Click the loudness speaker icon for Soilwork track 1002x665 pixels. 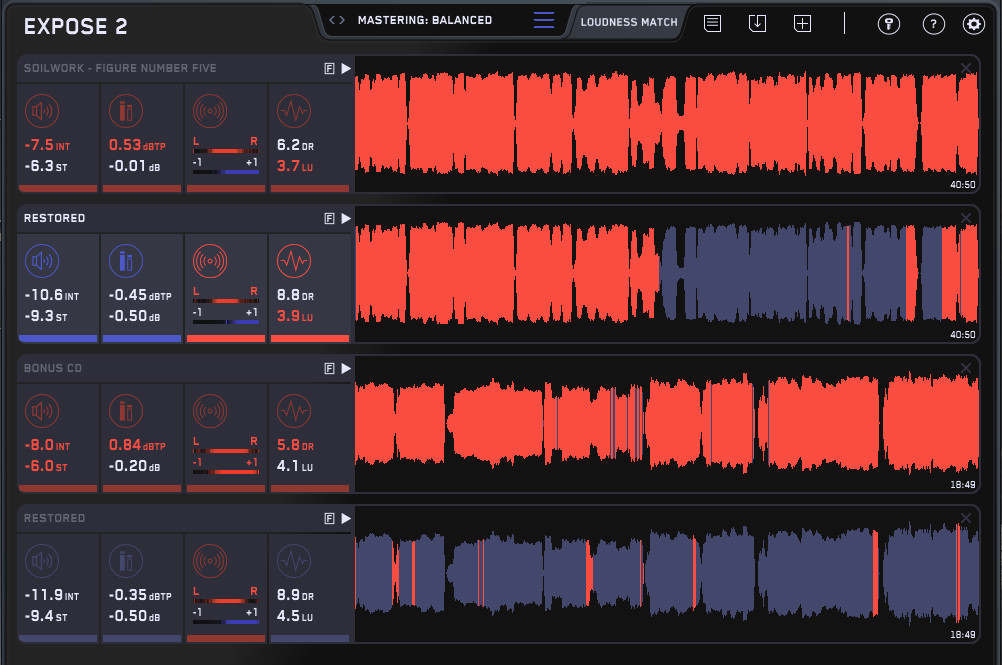[42, 110]
